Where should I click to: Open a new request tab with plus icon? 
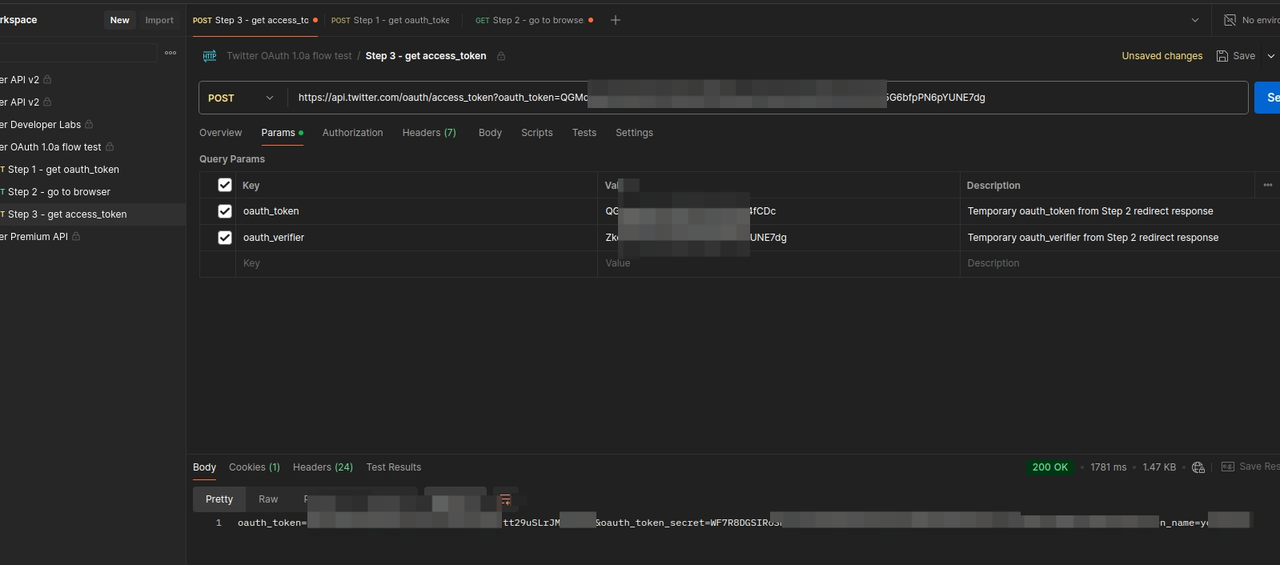click(615, 20)
